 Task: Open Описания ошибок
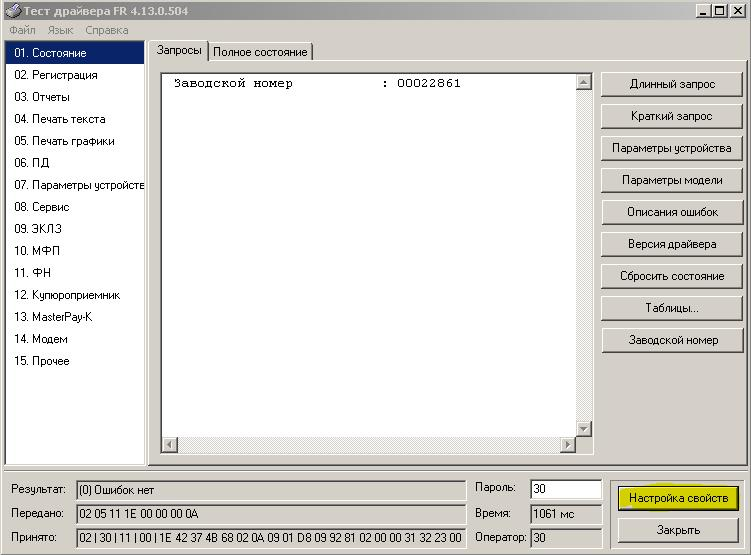[x=672, y=212]
